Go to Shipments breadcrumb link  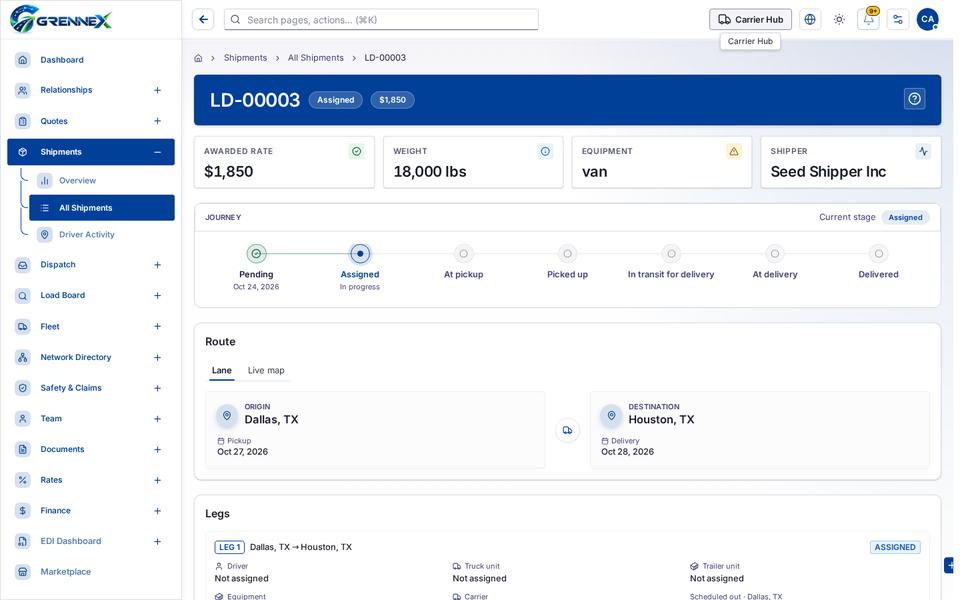pos(245,58)
